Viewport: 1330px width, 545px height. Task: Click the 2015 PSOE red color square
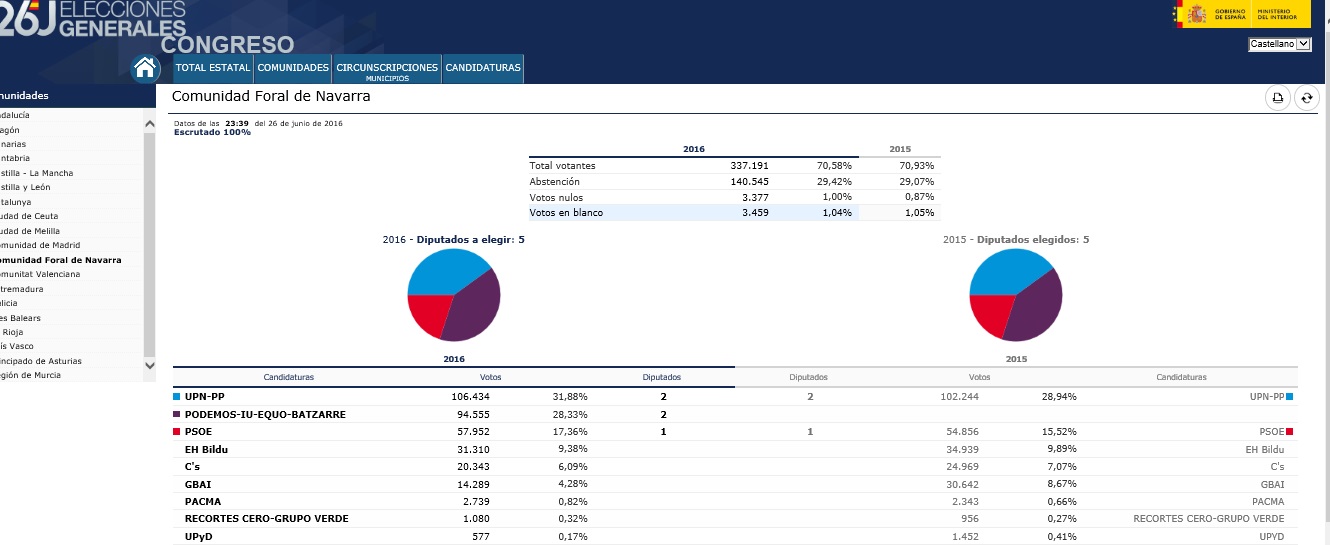(1290, 432)
